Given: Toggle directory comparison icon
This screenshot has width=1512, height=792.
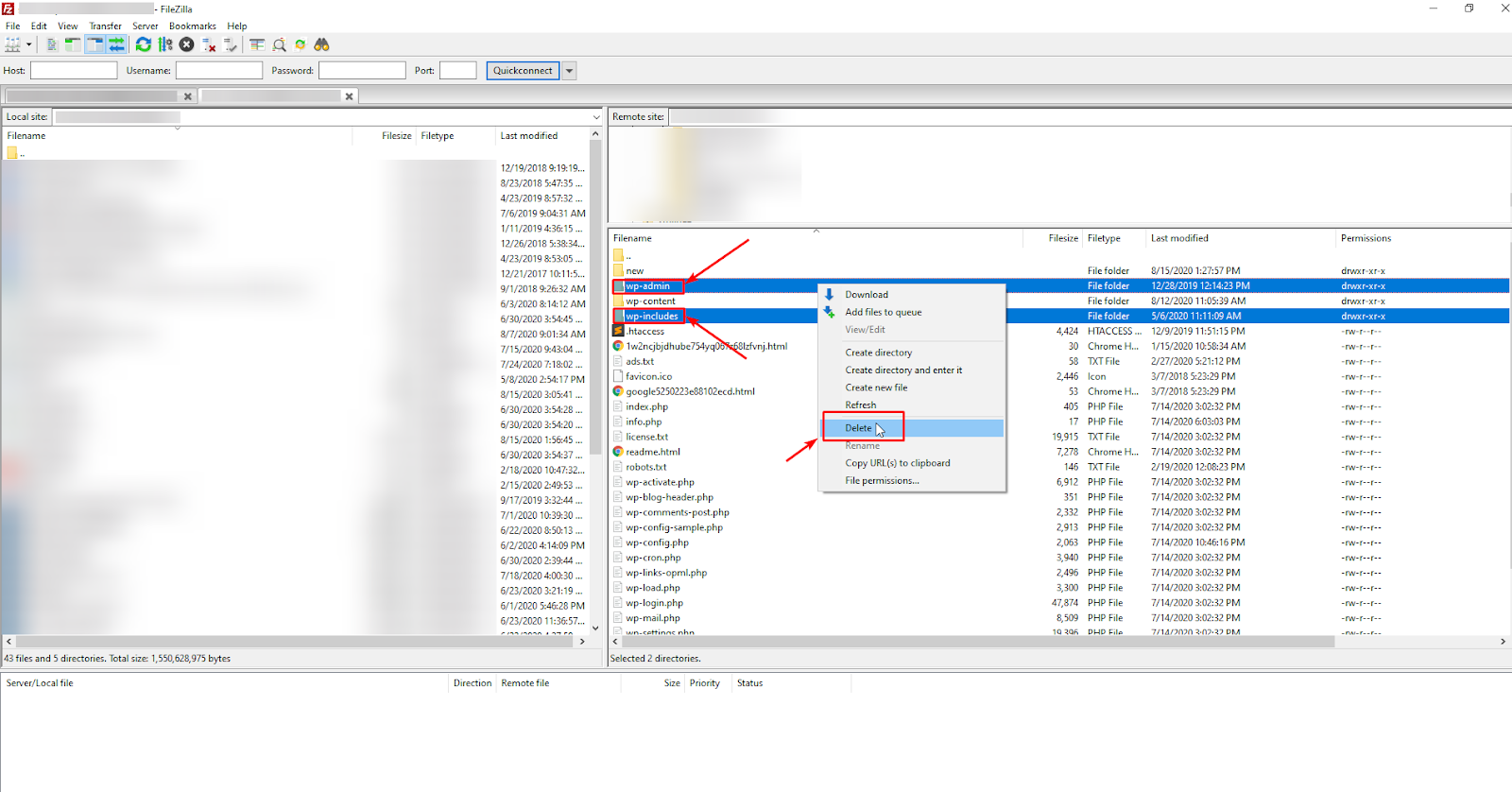Looking at the screenshot, I should click(279, 44).
